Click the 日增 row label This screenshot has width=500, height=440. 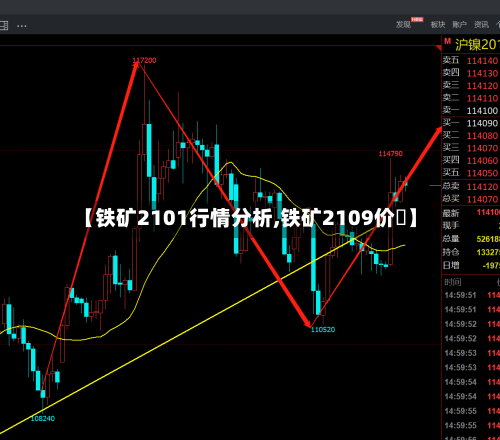[x=451, y=265]
